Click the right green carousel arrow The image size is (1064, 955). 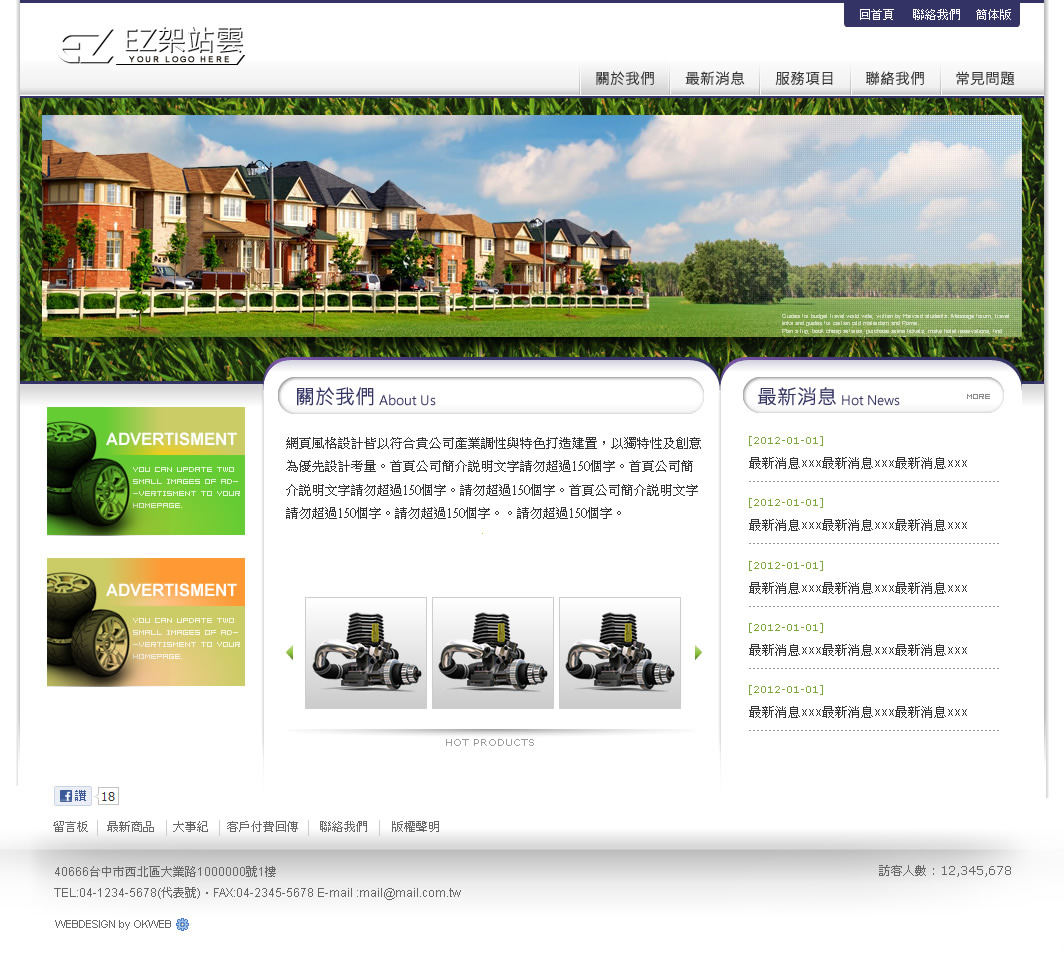point(698,653)
